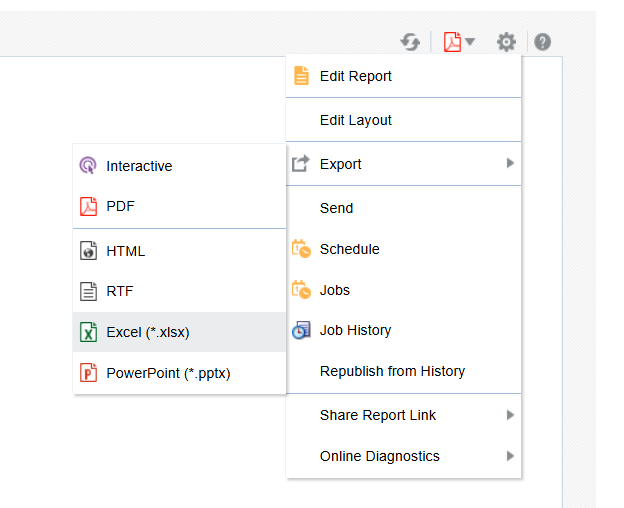Export report as HTML

tap(179, 251)
